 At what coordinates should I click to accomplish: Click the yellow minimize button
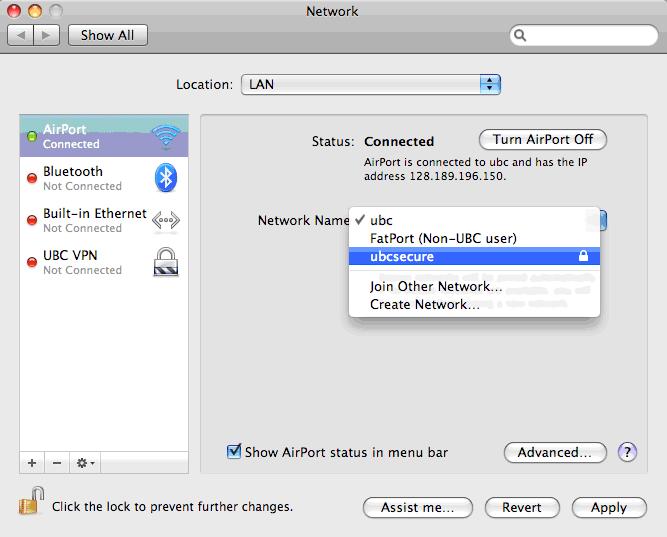(35, 10)
